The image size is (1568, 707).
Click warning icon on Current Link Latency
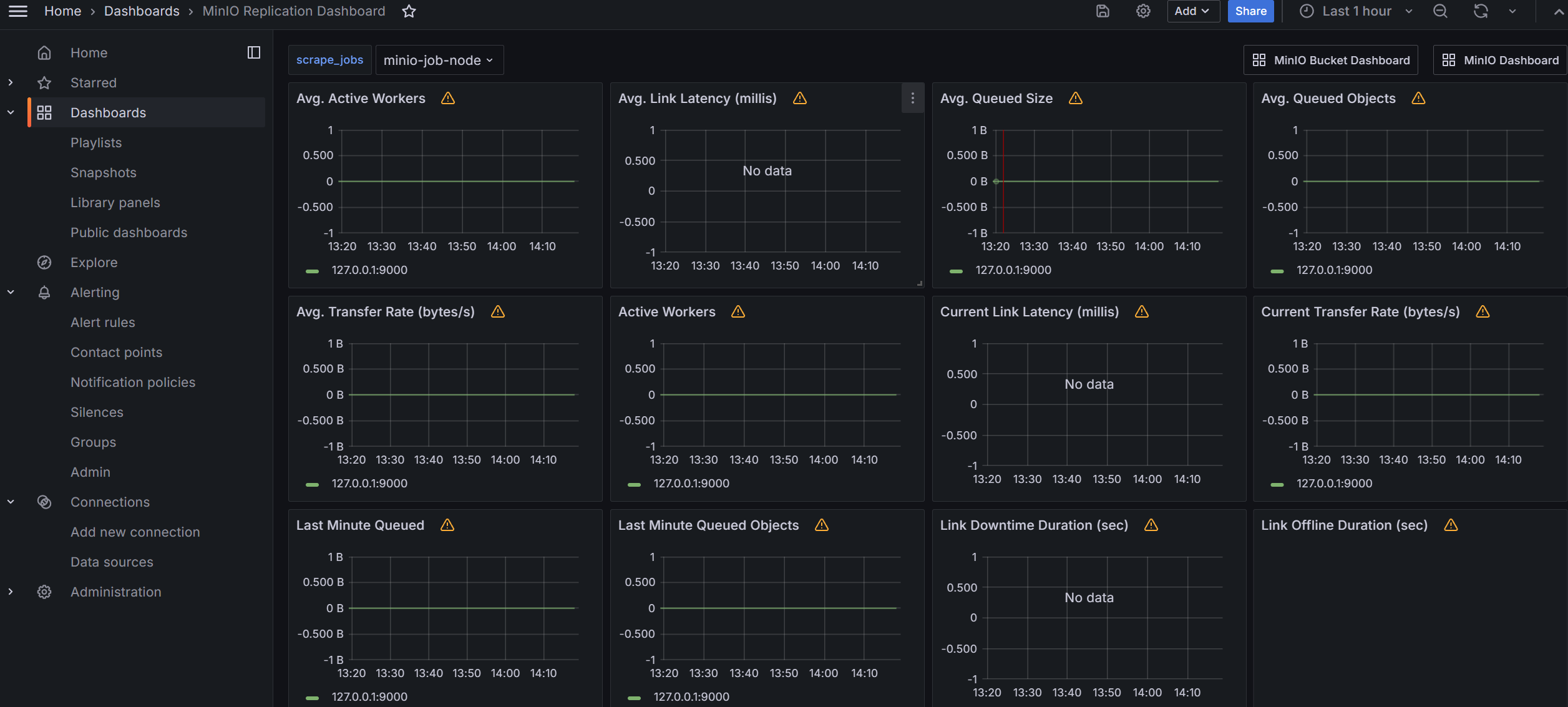[1142, 311]
